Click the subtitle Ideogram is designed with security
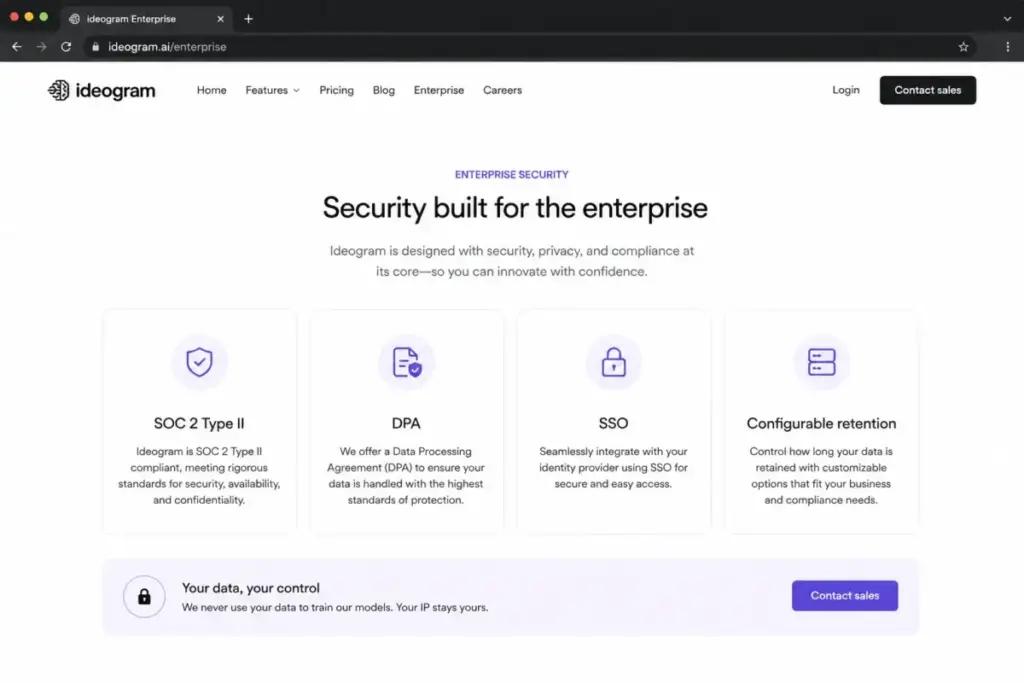Screen dimensions: 1024x683 coord(511,261)
